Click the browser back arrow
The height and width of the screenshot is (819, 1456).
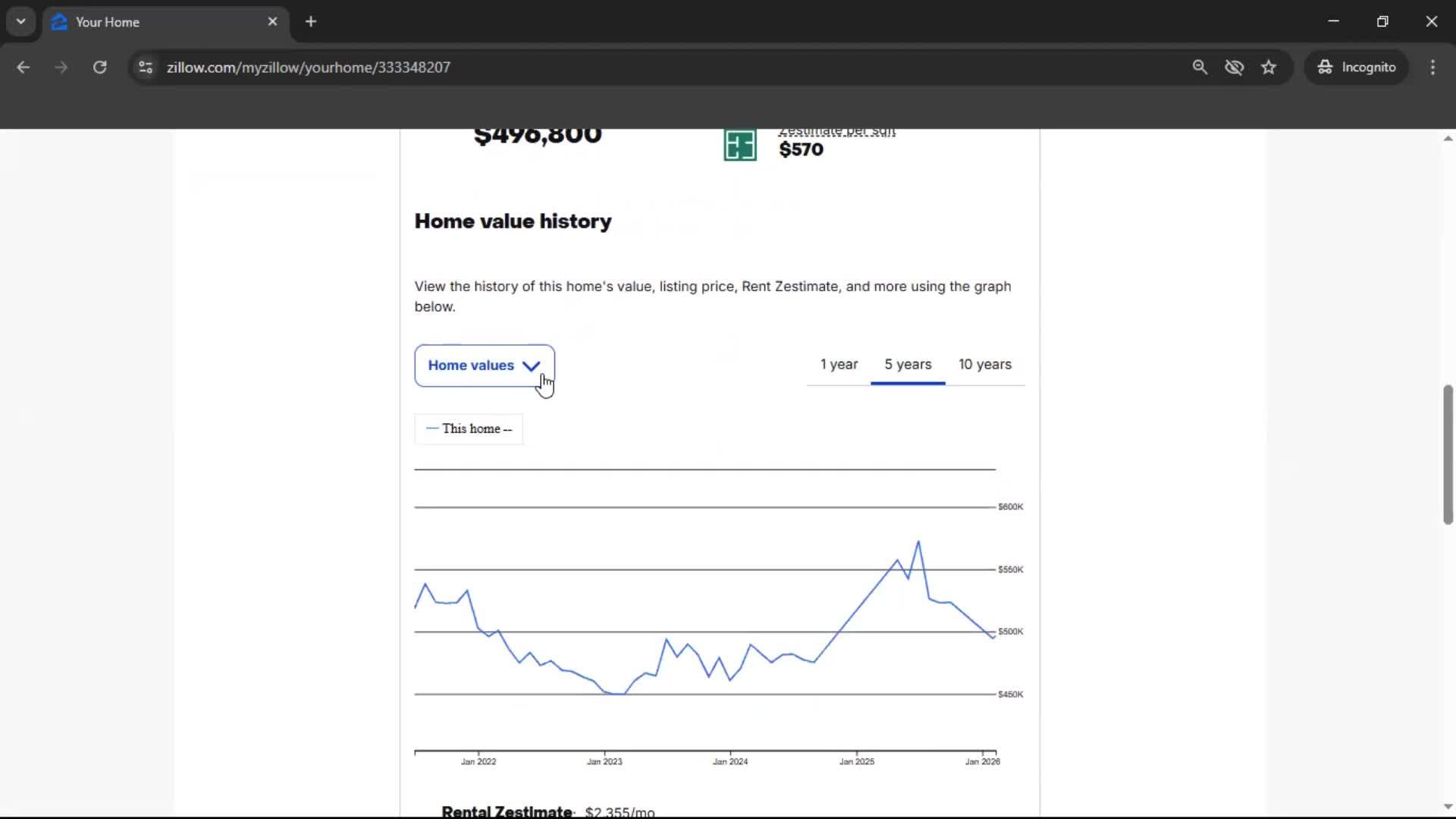click(23, 67)
